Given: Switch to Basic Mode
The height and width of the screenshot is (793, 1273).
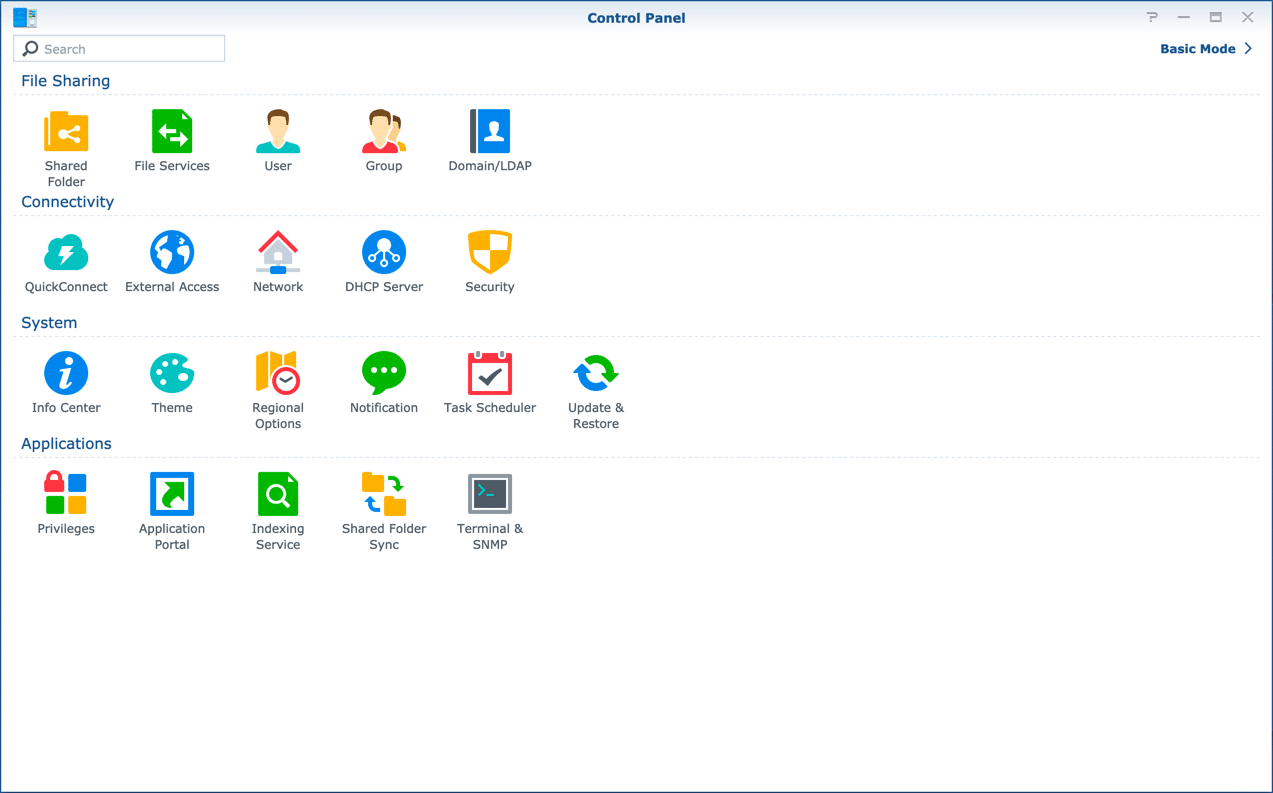Looking at the screenshot, I should [x=1205, y=49].
